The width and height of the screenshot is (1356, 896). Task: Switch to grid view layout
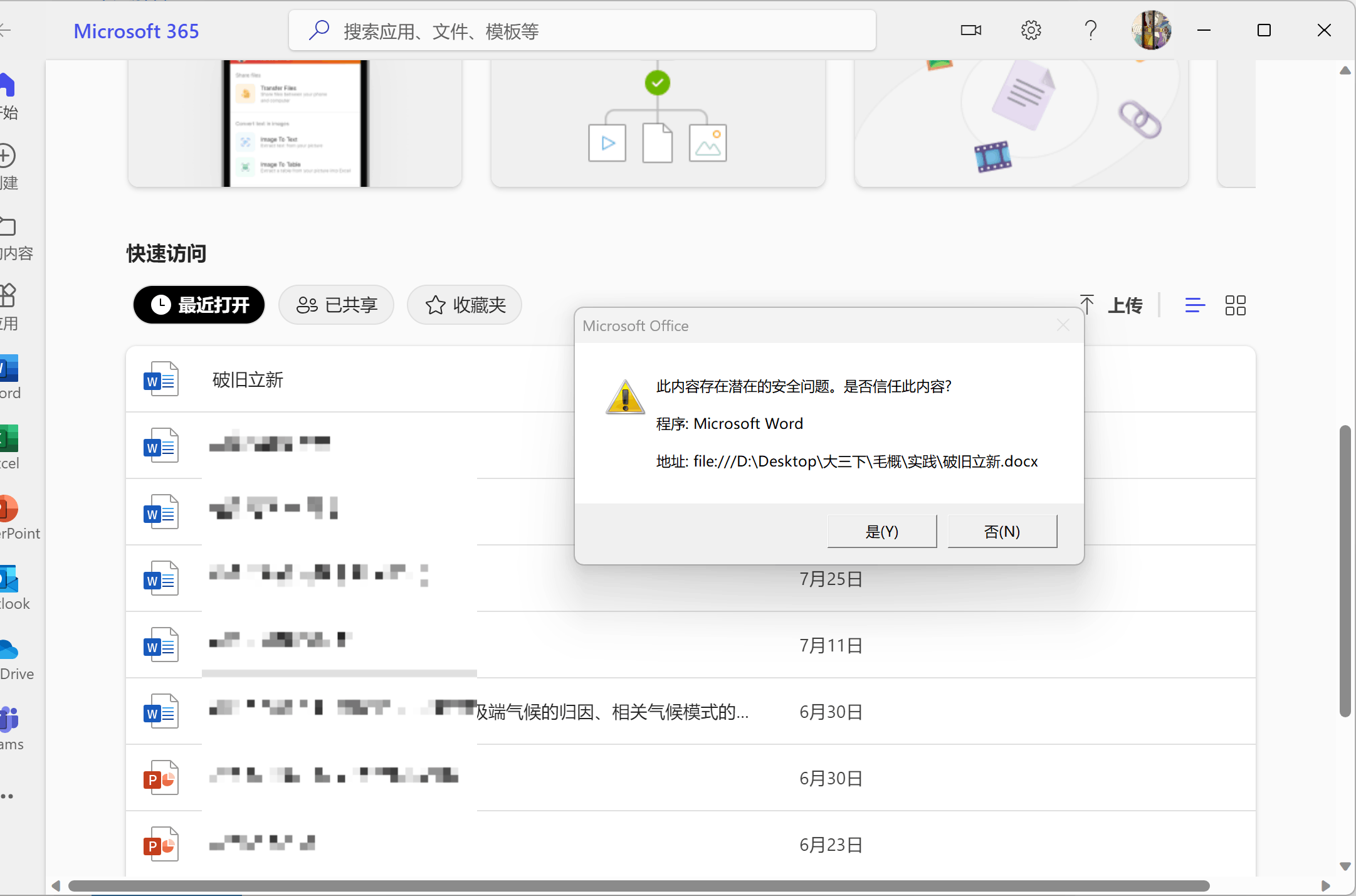point(1235,305)
